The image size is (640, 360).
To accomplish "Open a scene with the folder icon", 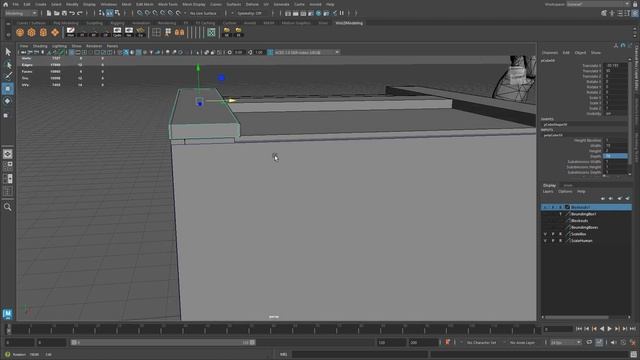I will (57, 13).
